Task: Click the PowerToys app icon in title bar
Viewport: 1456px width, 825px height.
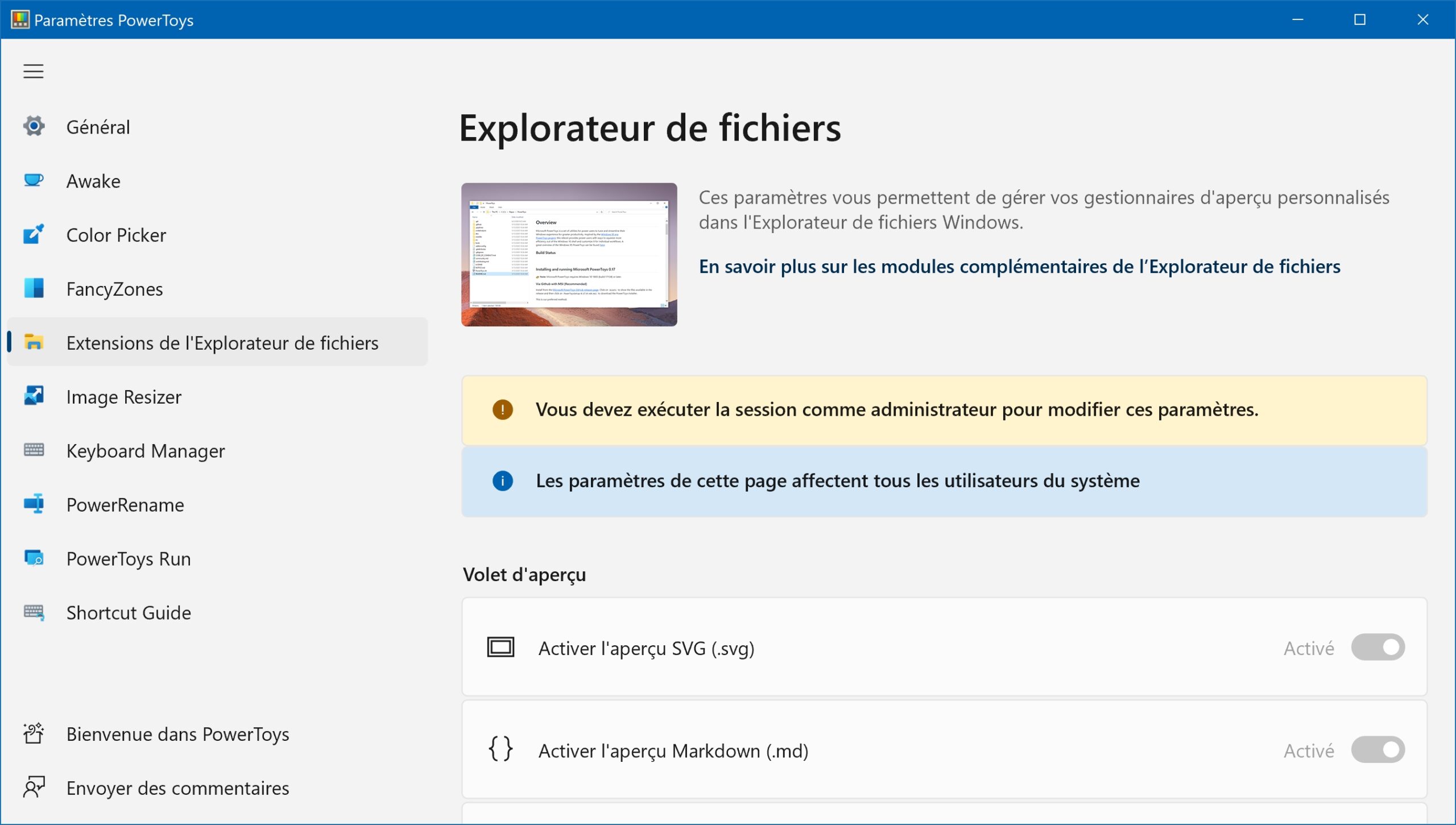Action: click(20, 20)
